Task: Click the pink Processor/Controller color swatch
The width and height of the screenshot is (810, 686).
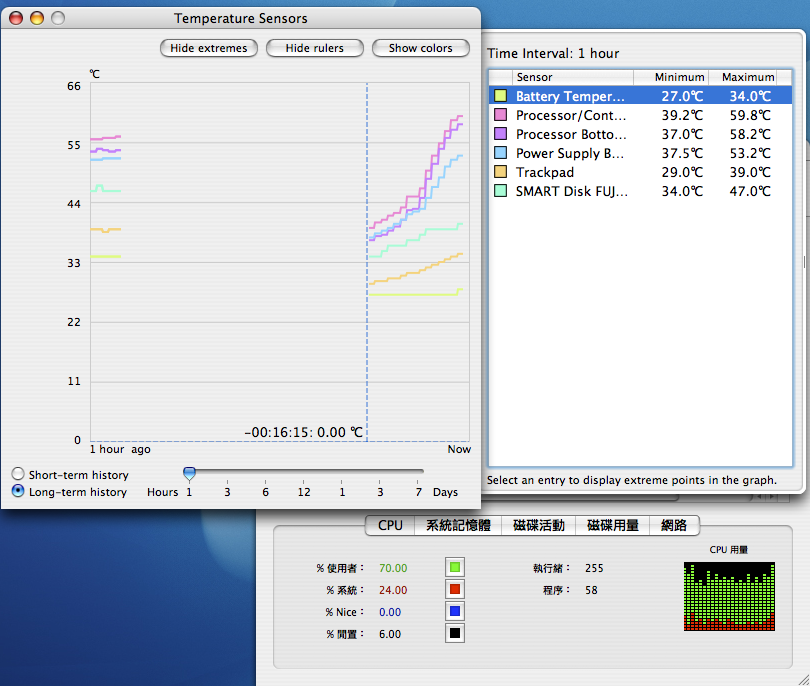Action: coord(501,115)
